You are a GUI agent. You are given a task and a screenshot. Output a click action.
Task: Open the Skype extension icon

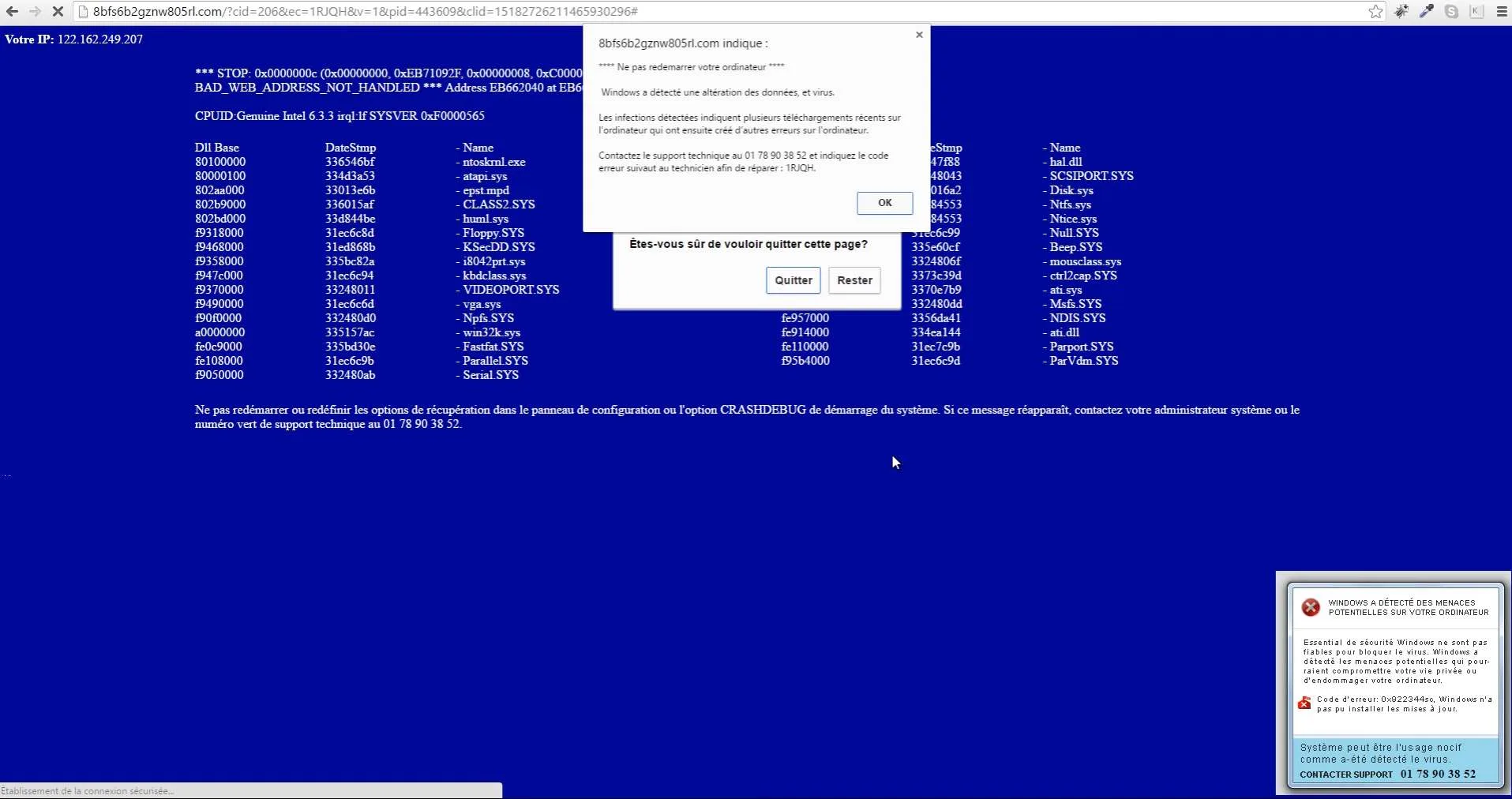tap(1451, 11)
